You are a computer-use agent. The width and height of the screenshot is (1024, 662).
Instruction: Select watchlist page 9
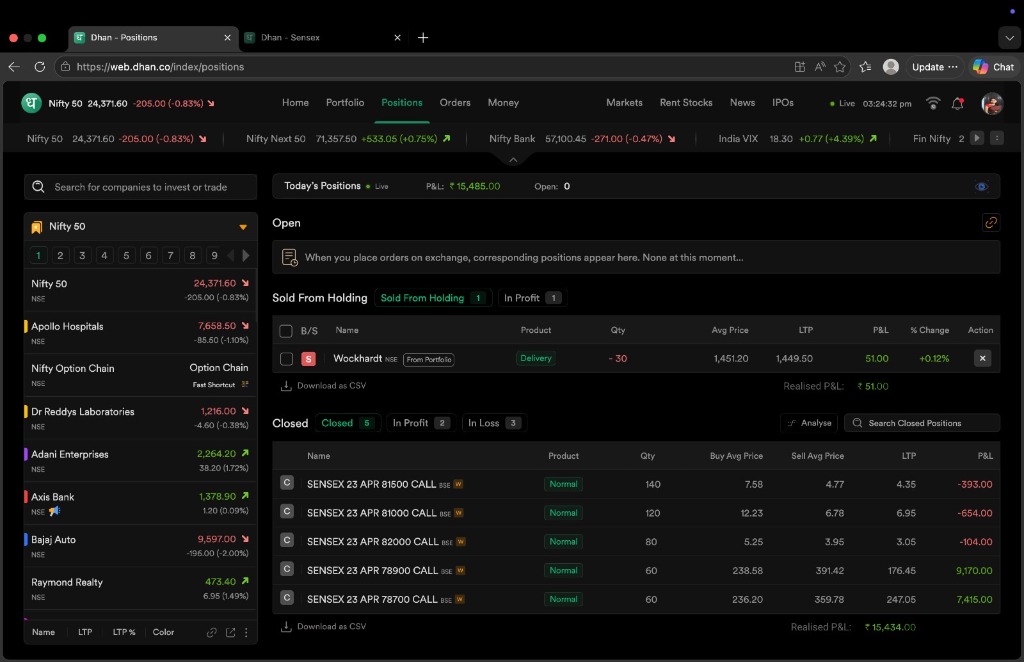(214, 255)
